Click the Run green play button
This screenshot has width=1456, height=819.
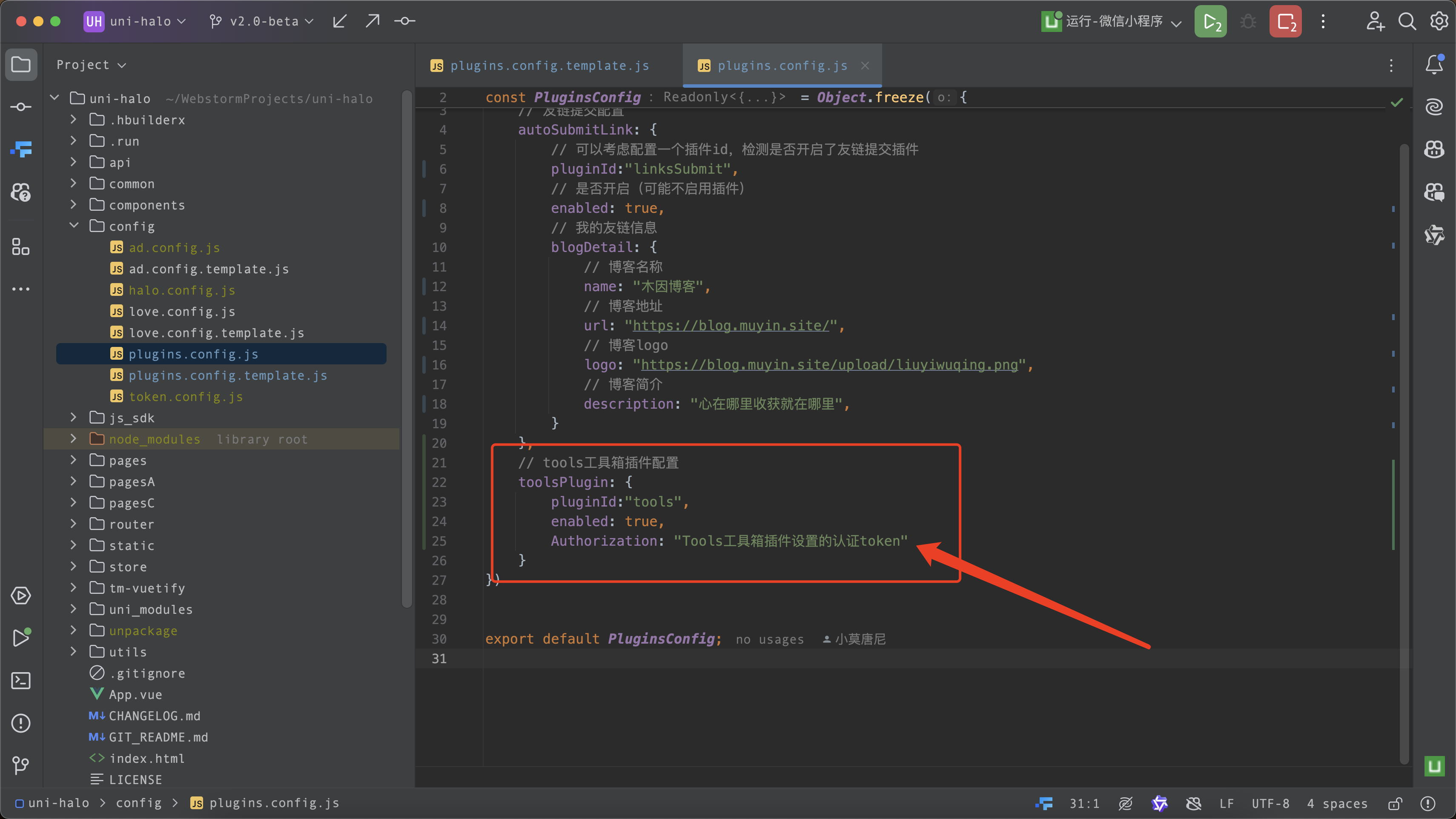click(x=1210, y=21)
